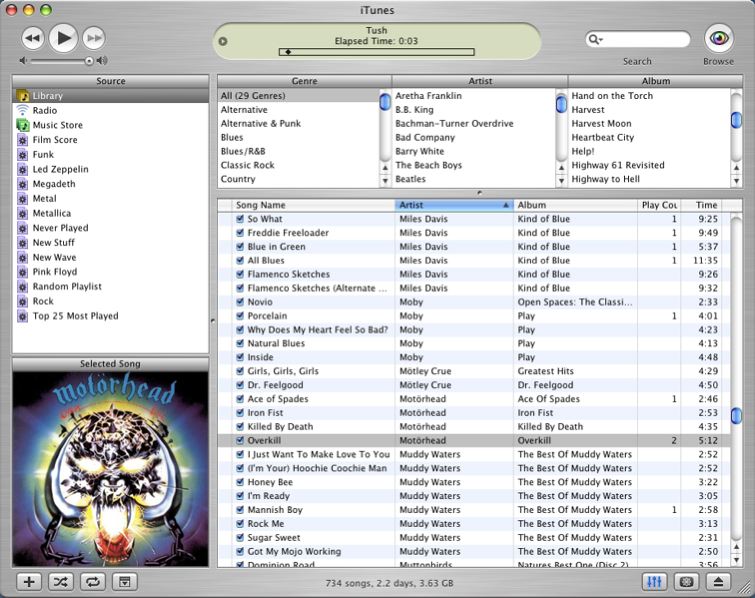Viewport: 755px width, 598px height.
Task: Toggle repeat playback button
Action: (x=92, y=581)
